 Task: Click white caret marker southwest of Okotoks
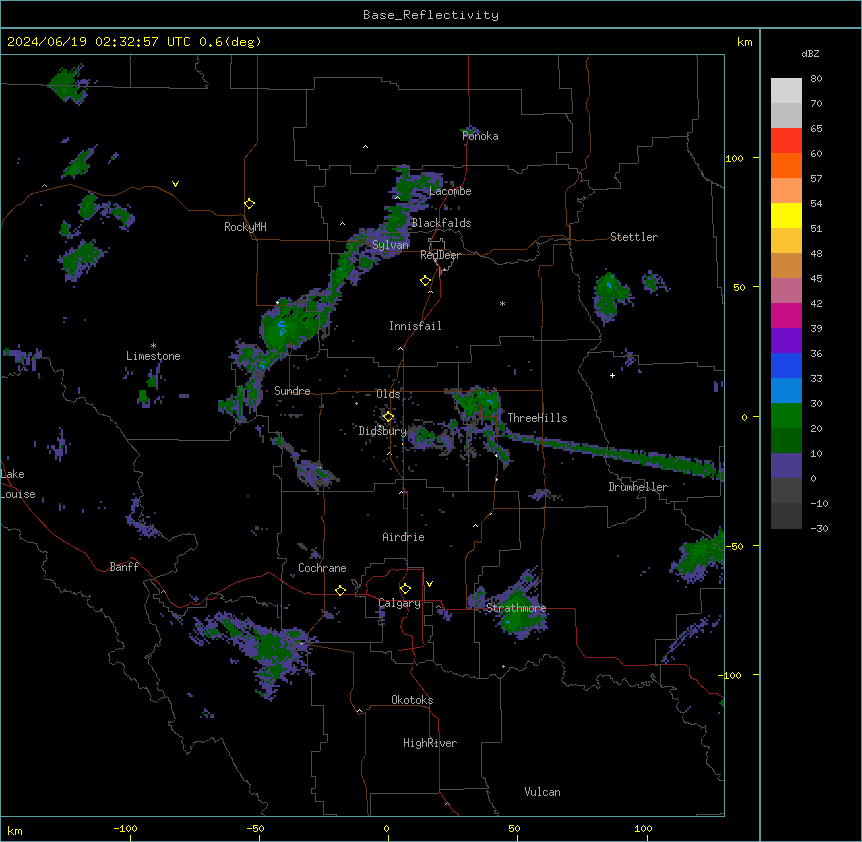[x=359, y=711]
